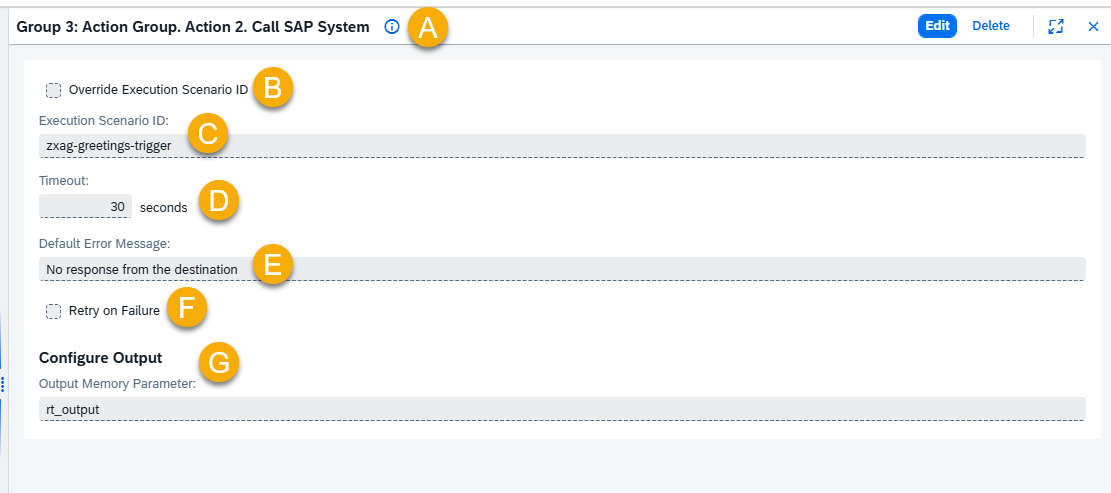Screen dimensions: 1111x493
Task: Click the orange D callout badge
Action: click(x=219, y=200)
